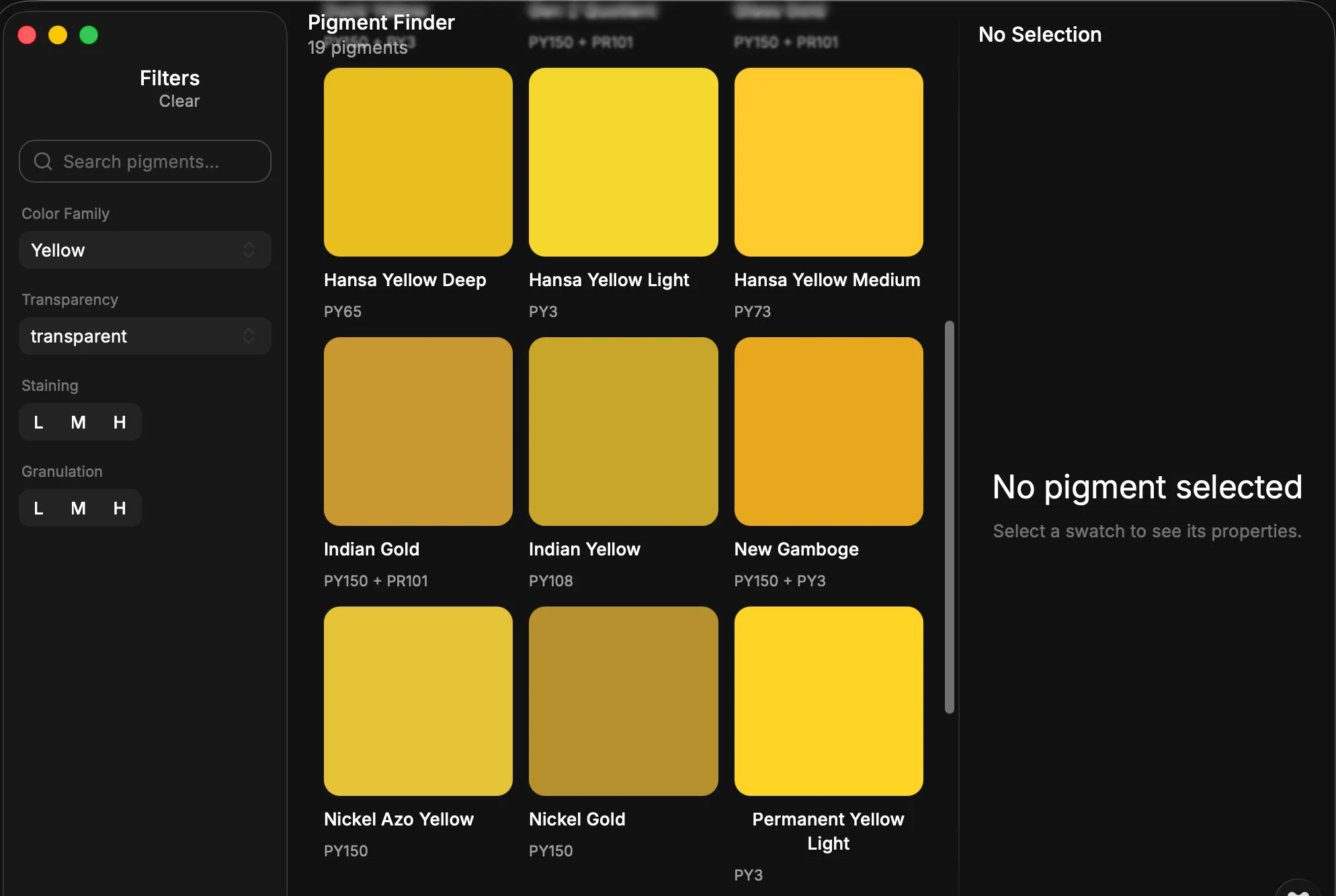Click pigment code PY108

tap(551, 581)
